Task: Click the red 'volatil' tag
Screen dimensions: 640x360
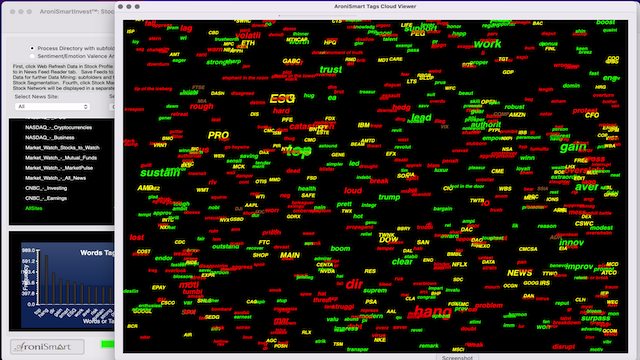Action: click(248, 35)
